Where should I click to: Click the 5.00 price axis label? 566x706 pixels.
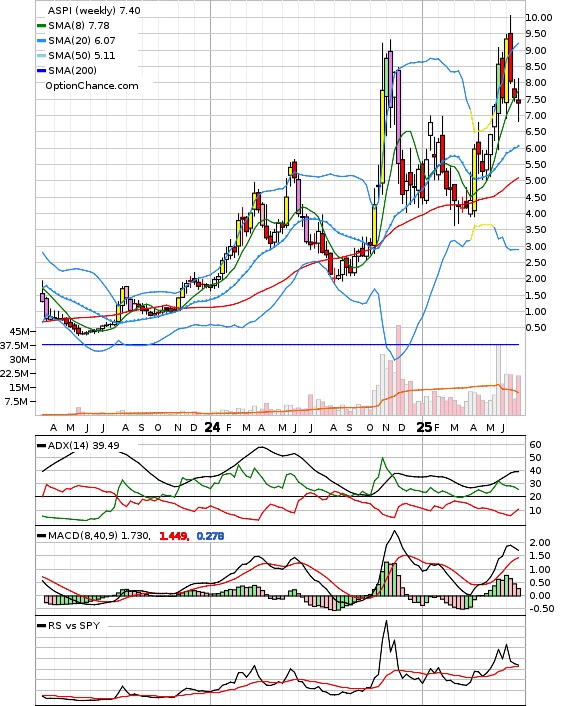click(x=536, y=181)
